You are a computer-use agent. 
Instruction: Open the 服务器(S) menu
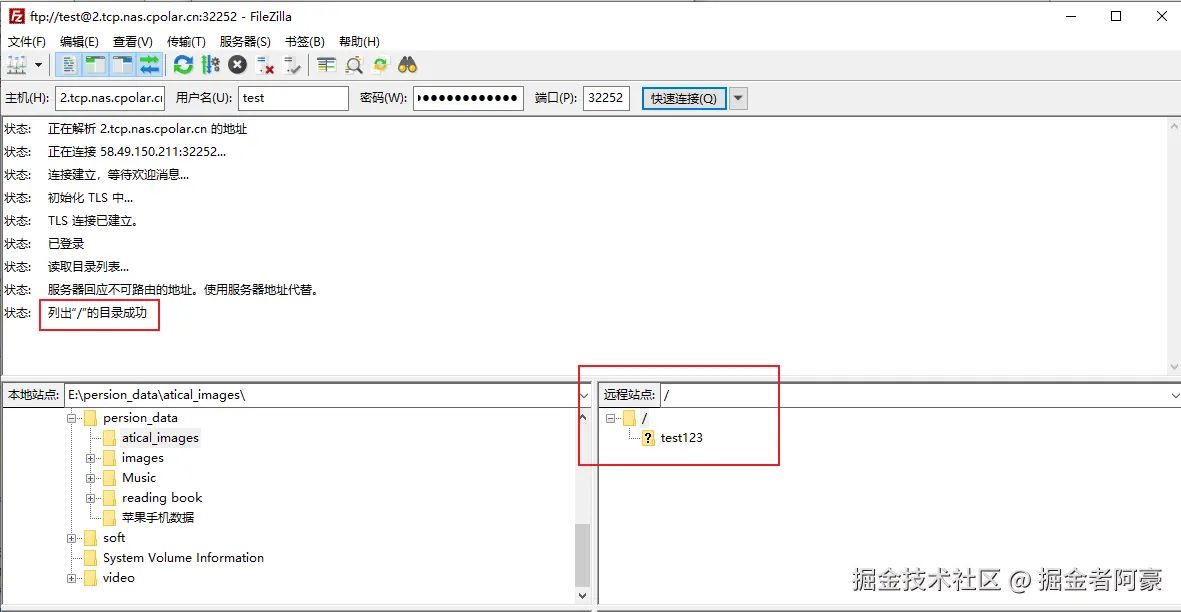click(x=245, y=41)
